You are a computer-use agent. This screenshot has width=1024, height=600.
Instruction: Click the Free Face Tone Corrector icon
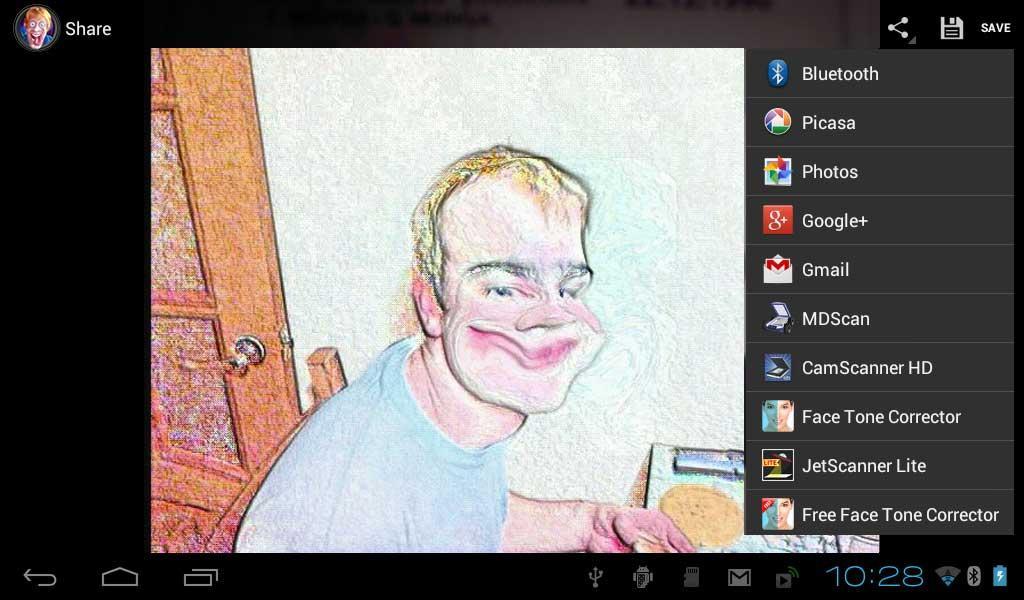click(x=777, y=514)
